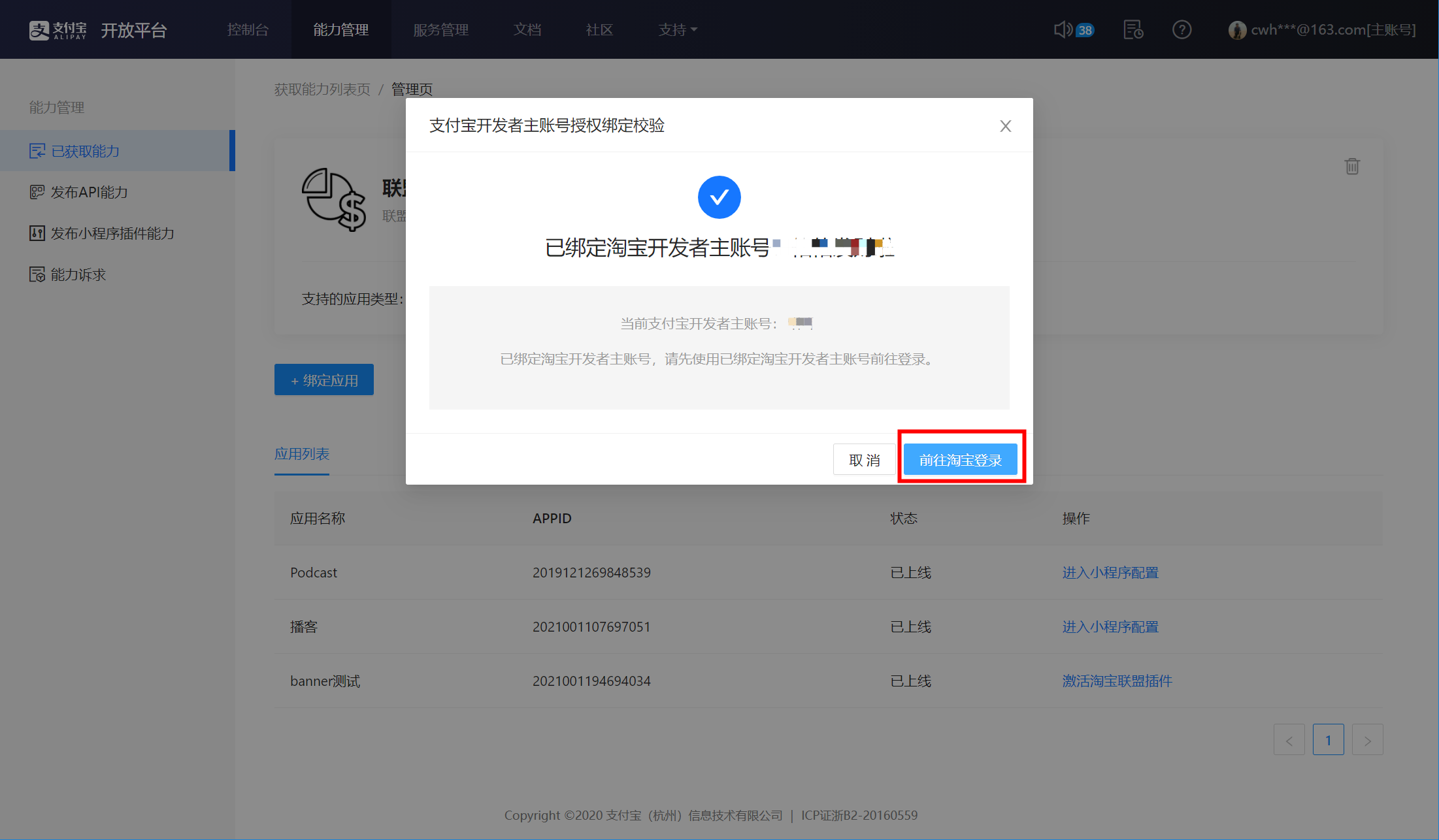Click the help question mark icon

click(1182, 29)
